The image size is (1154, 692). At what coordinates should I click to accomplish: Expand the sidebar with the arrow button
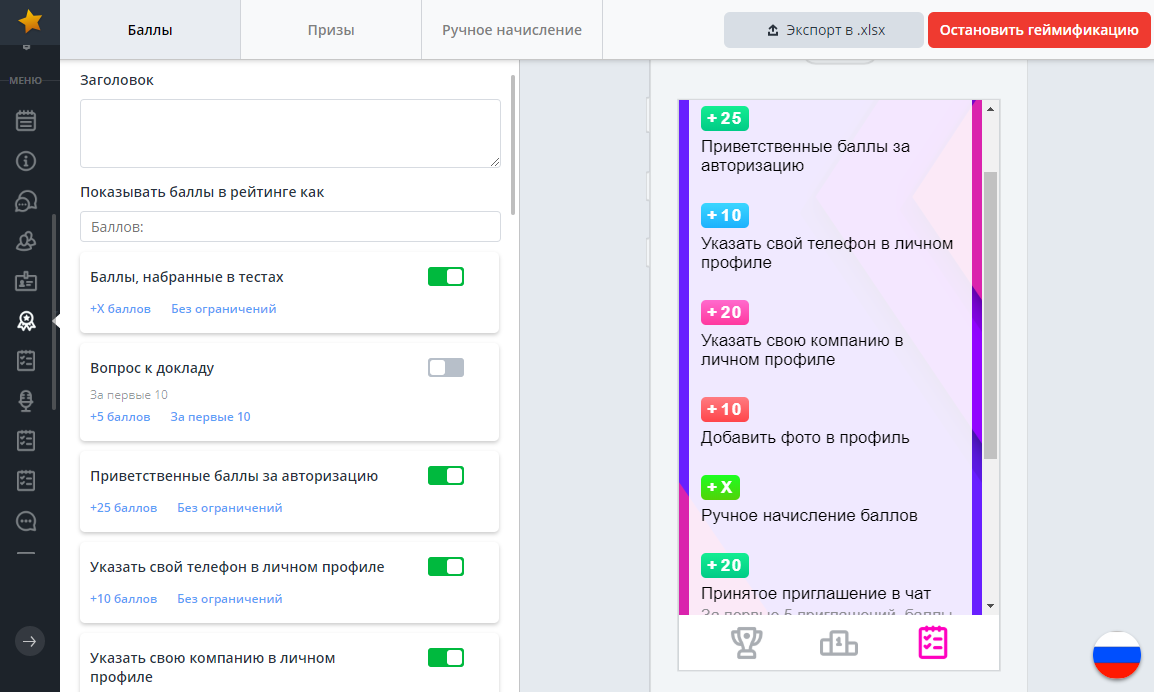pos(30,642)
